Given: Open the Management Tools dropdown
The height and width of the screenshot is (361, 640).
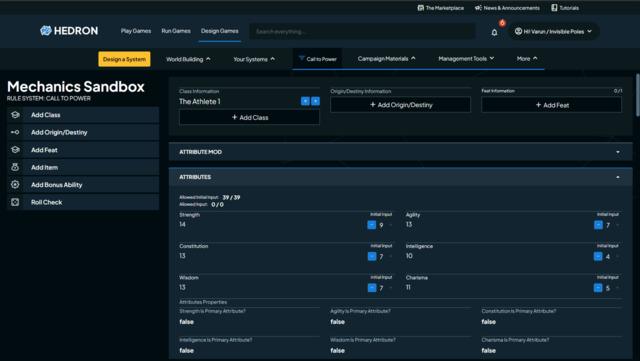Looking at the screenshot, I should [466, 59].
